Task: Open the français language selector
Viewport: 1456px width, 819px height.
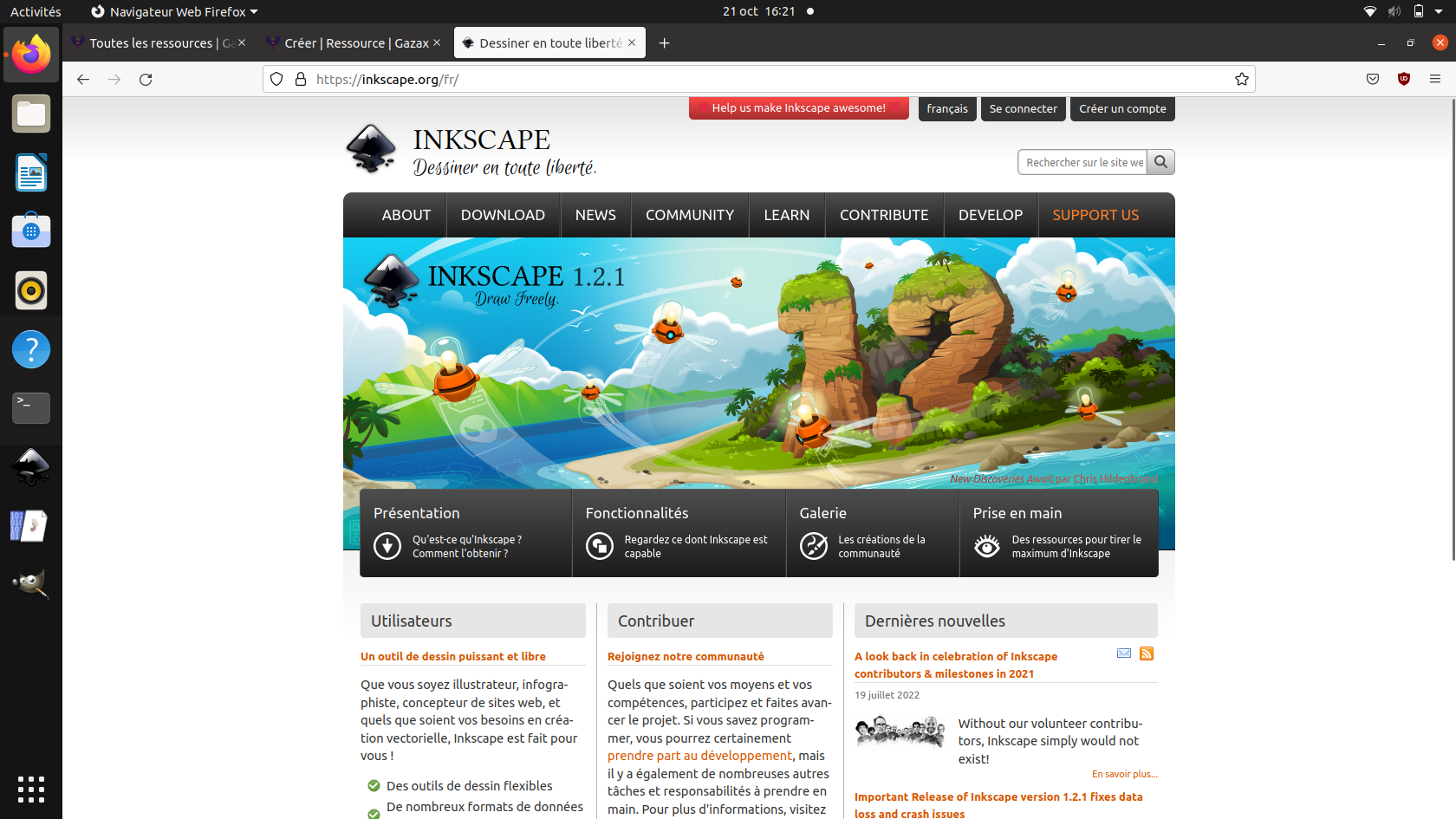Action: pos(946,109)
